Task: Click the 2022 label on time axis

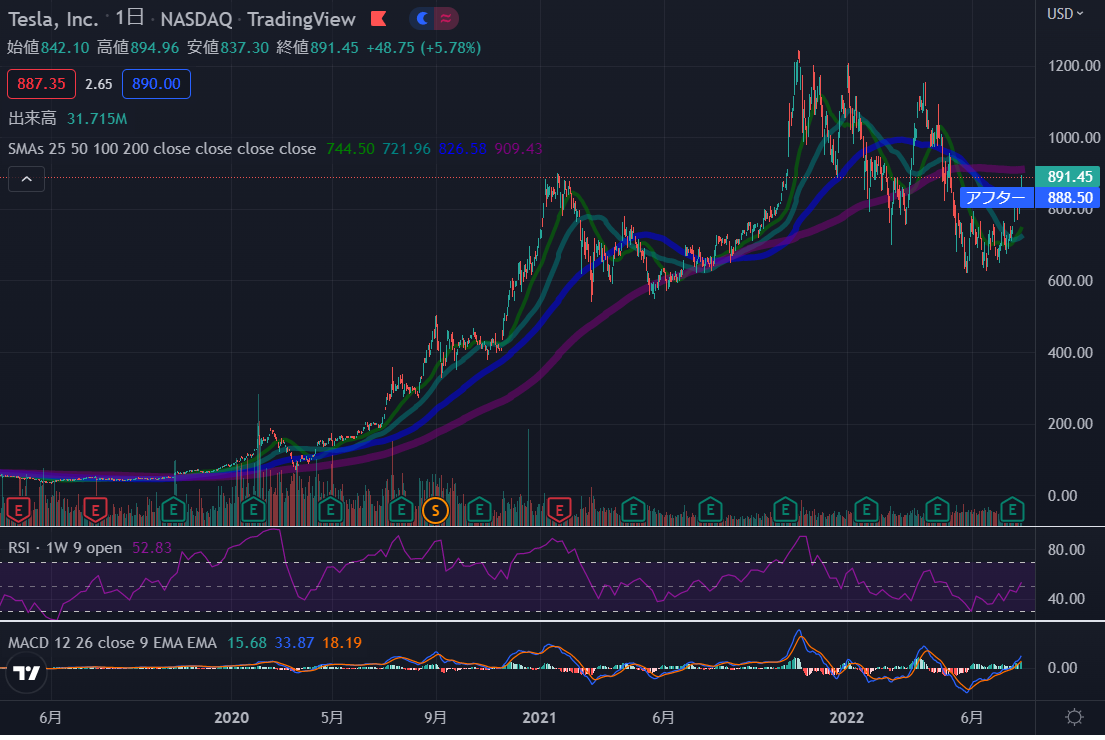Action: (x=846, y=717)
